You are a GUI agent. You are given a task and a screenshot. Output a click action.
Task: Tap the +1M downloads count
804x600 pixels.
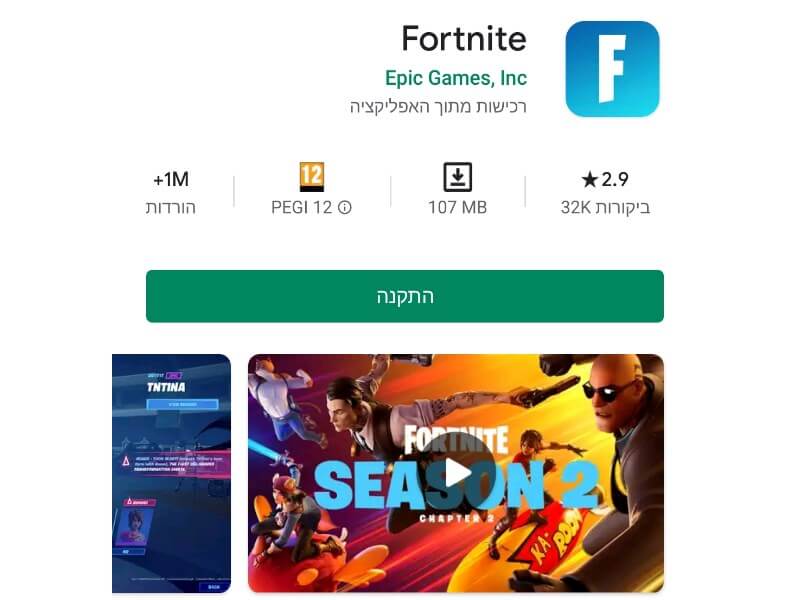(171, 179)
